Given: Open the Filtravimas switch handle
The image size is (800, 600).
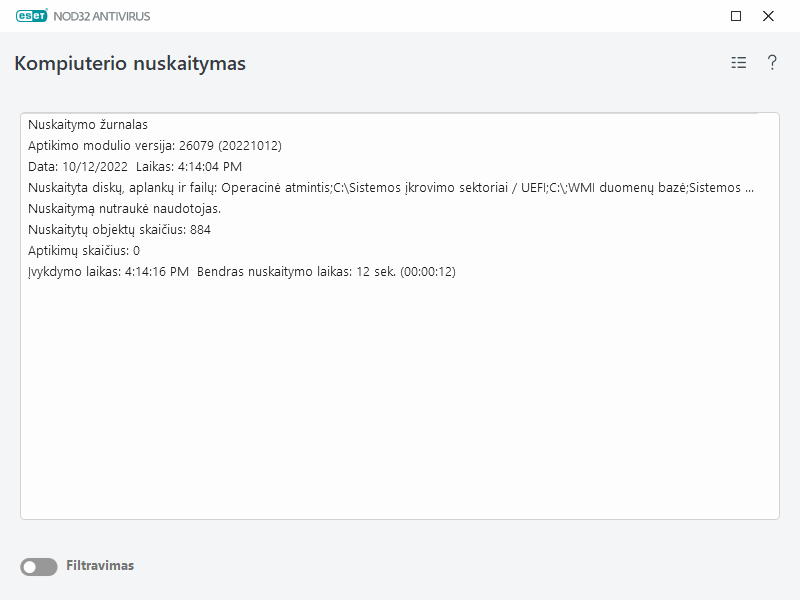Looking at the screenshot, I should [33, 565].
